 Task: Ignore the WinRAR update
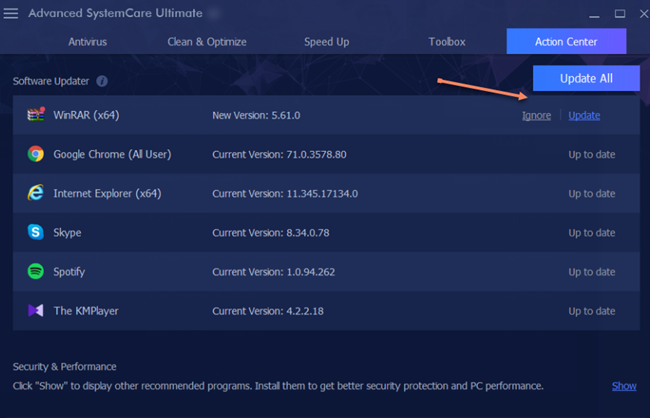click(536, 115)
